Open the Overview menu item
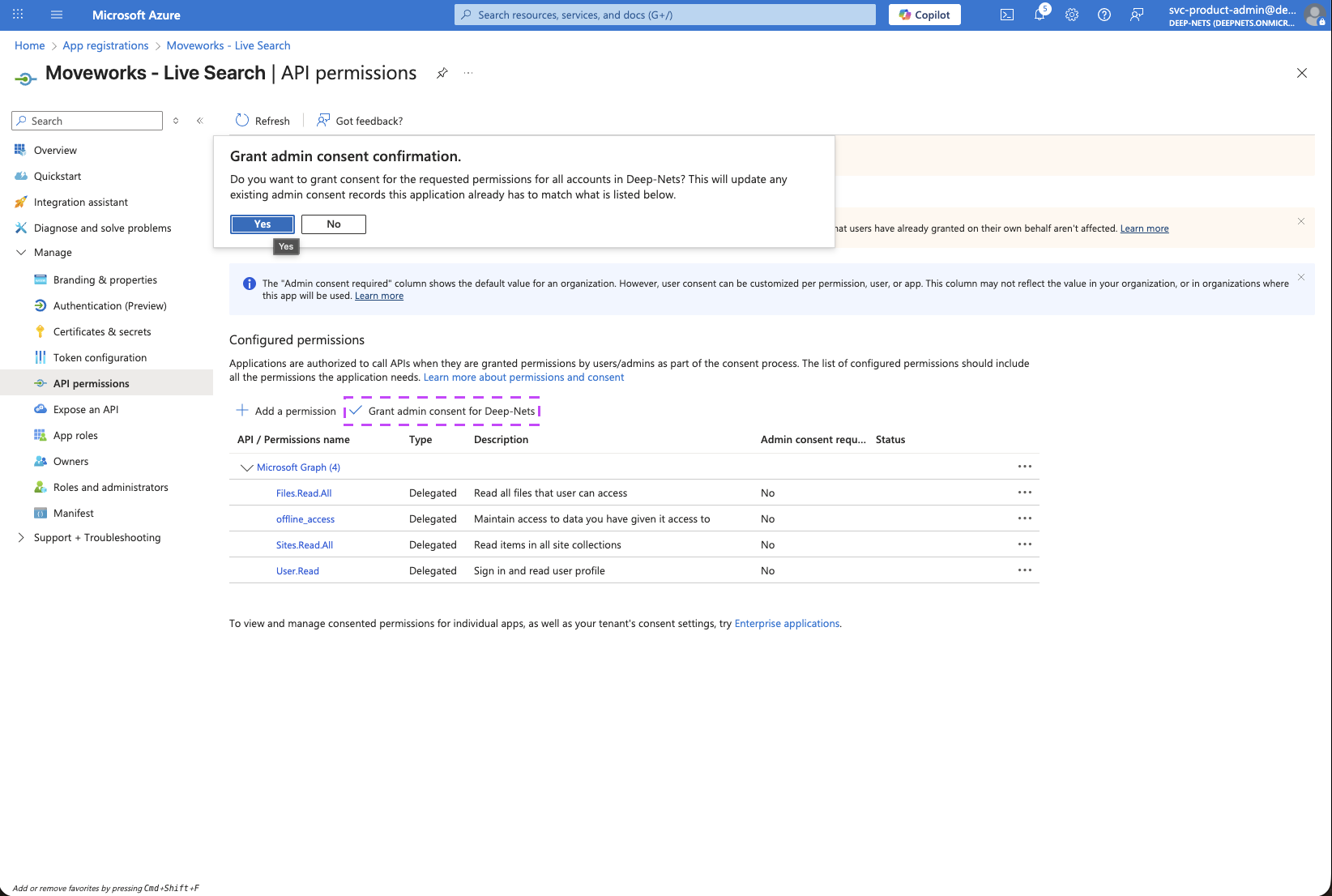The image size is (1332, 896). click(x=55, y=150)
